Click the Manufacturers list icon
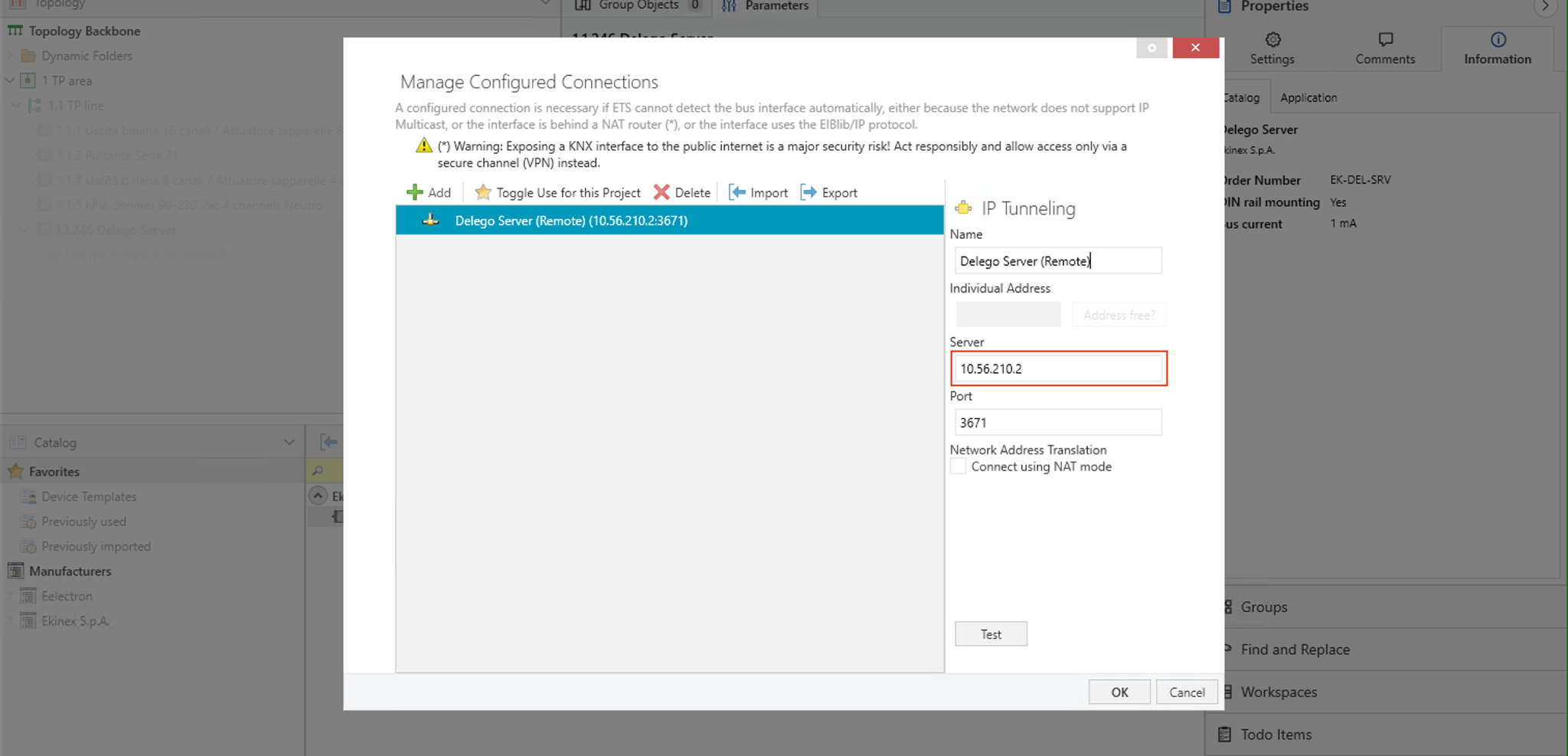Image resolution: width=1568 pixels, height=756 pixels. click(15, 571)
